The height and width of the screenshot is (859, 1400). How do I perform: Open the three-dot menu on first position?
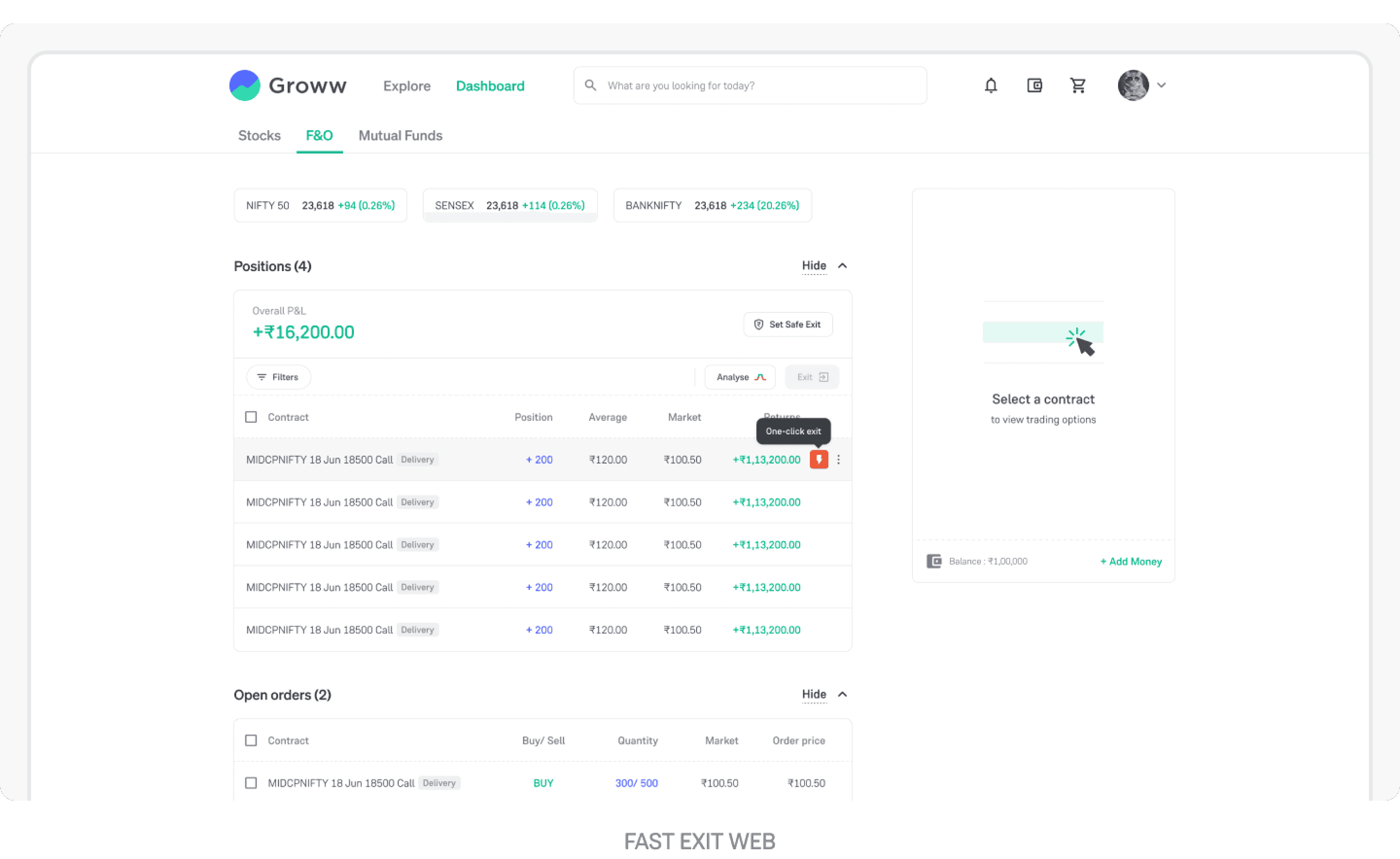click(839, 459)
